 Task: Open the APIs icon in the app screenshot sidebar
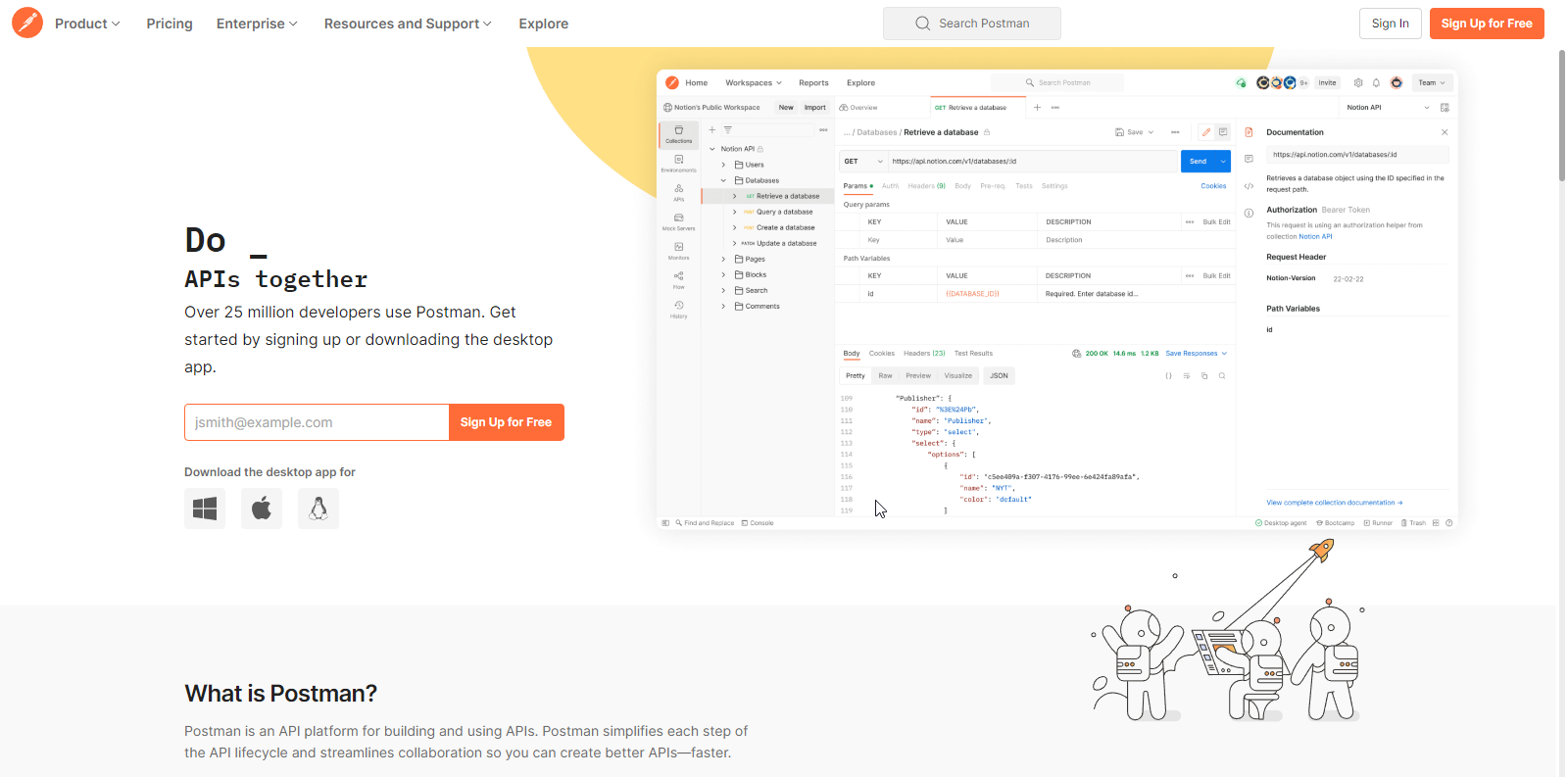[679, 192]
